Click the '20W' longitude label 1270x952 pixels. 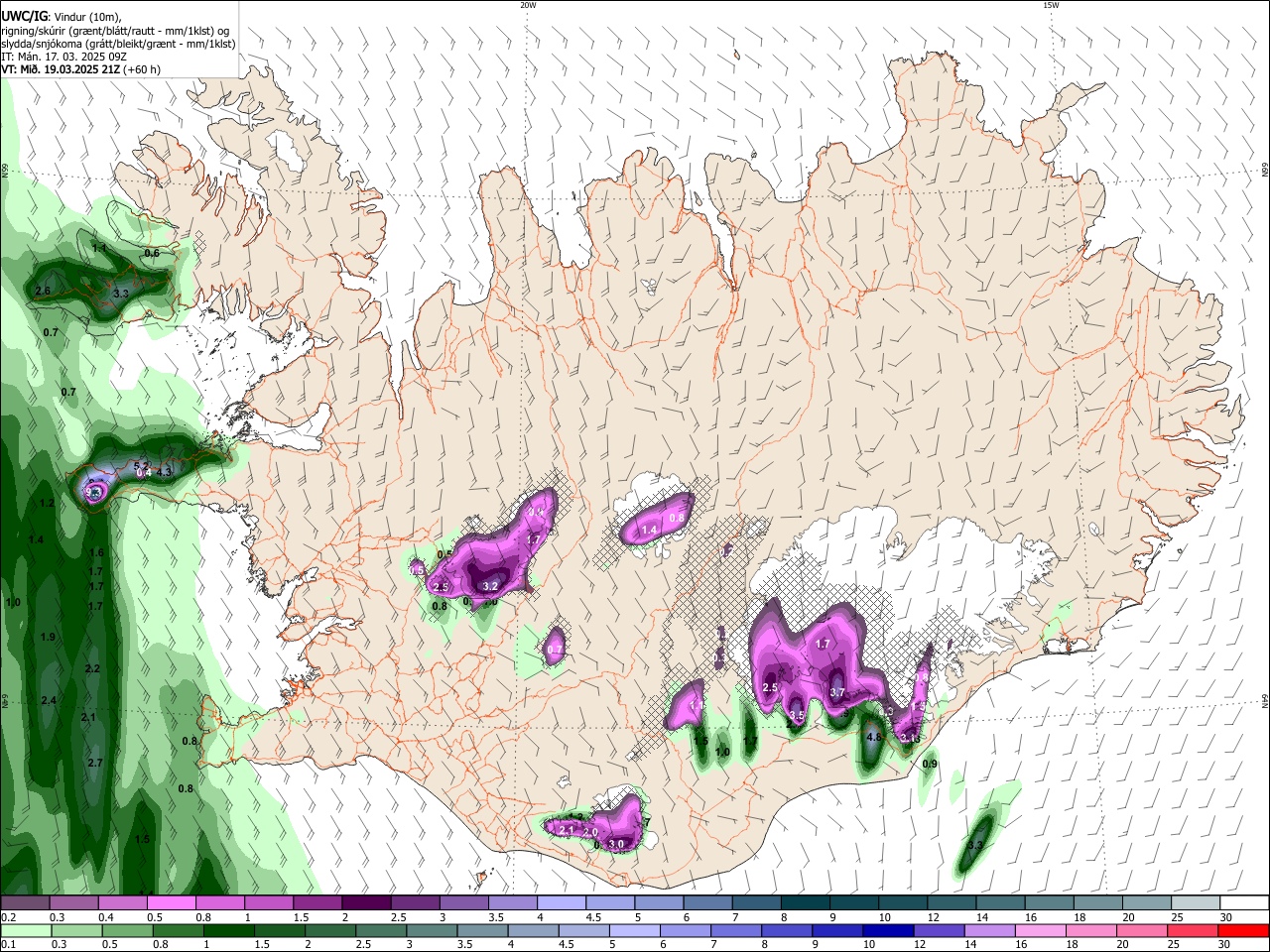[528, 5]
